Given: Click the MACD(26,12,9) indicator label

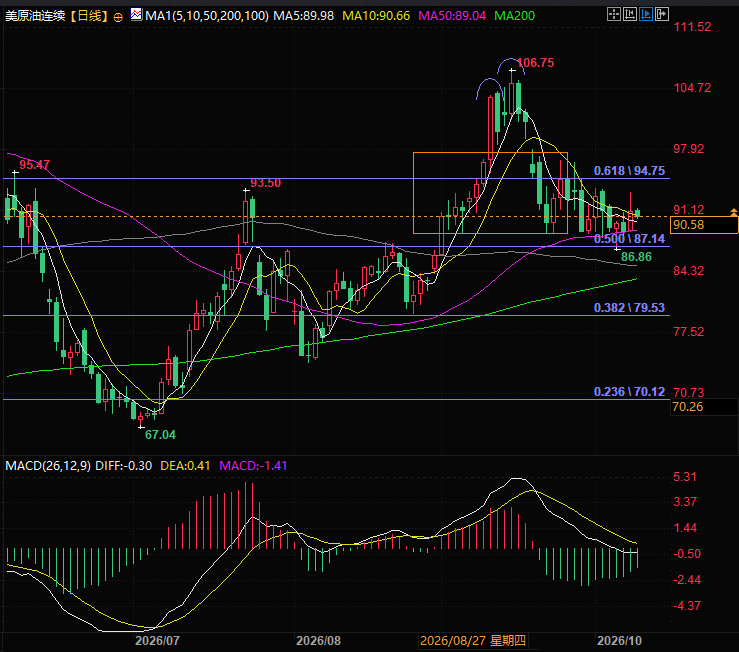Looking at the screenshot, I should point(48,466).
